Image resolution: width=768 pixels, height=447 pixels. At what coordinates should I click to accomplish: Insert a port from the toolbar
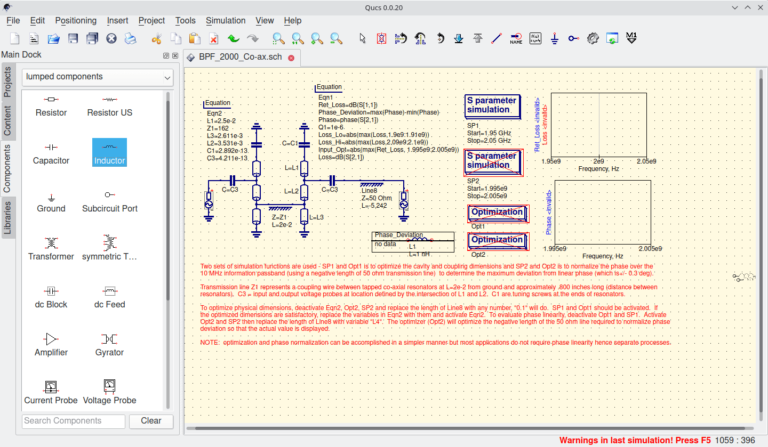point(574,38)
